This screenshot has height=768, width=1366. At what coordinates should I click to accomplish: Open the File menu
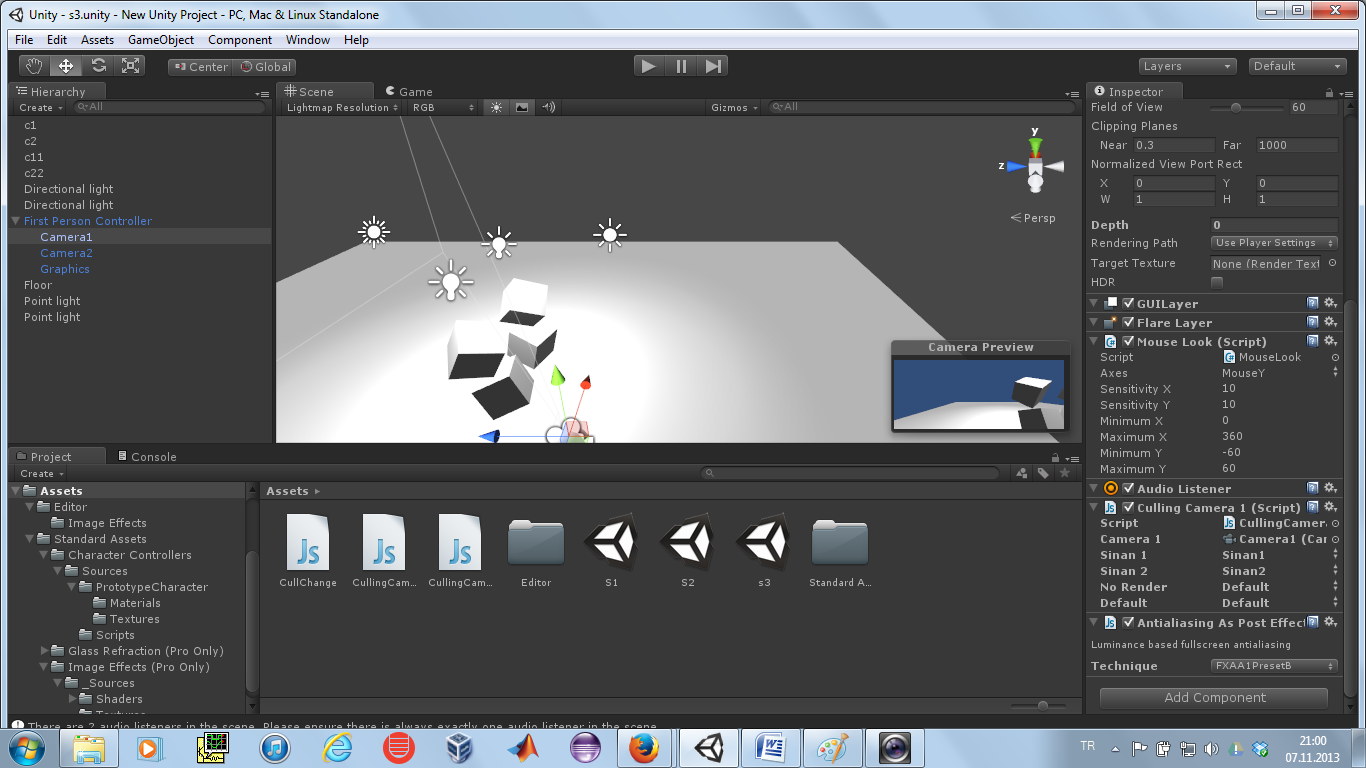pos(24,40)
